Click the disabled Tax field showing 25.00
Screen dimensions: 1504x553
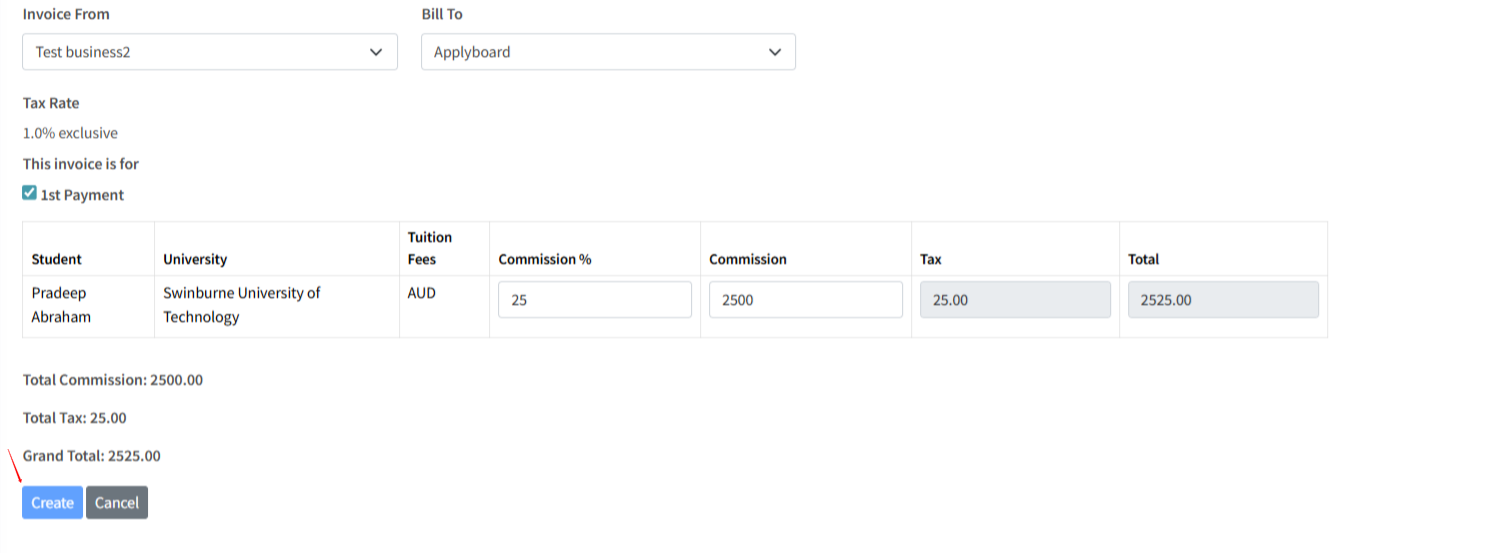coord(1014,299)
